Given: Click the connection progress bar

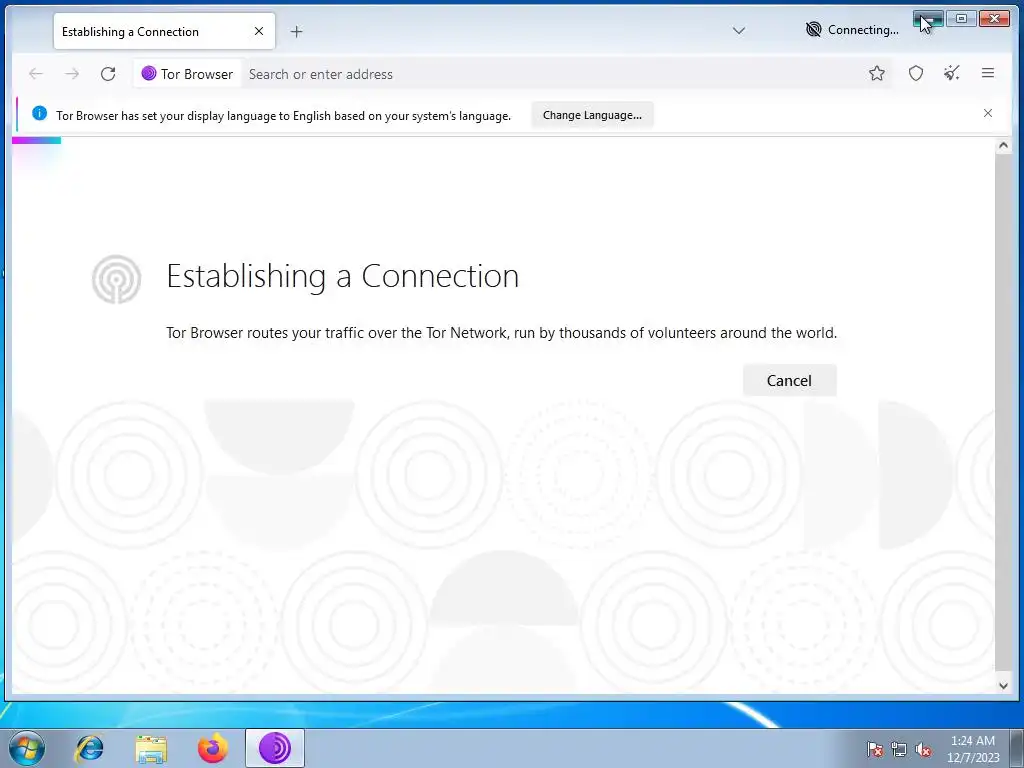Looking at the screenshot, I should coord(37,140).
